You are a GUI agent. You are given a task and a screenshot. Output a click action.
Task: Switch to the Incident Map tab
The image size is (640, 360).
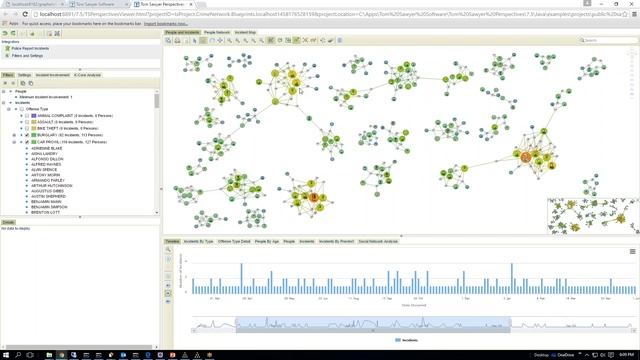[x=245, y=32]
